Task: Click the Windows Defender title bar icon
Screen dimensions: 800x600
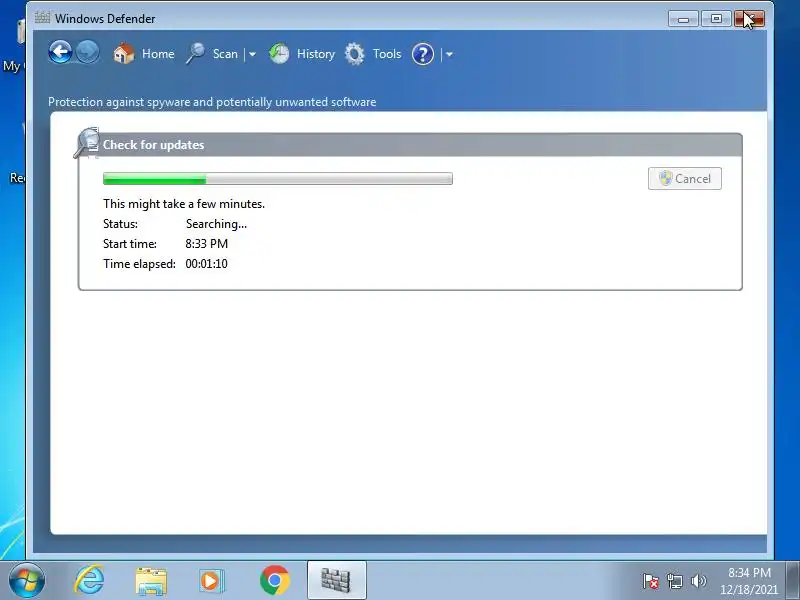Action: (42, 18)
